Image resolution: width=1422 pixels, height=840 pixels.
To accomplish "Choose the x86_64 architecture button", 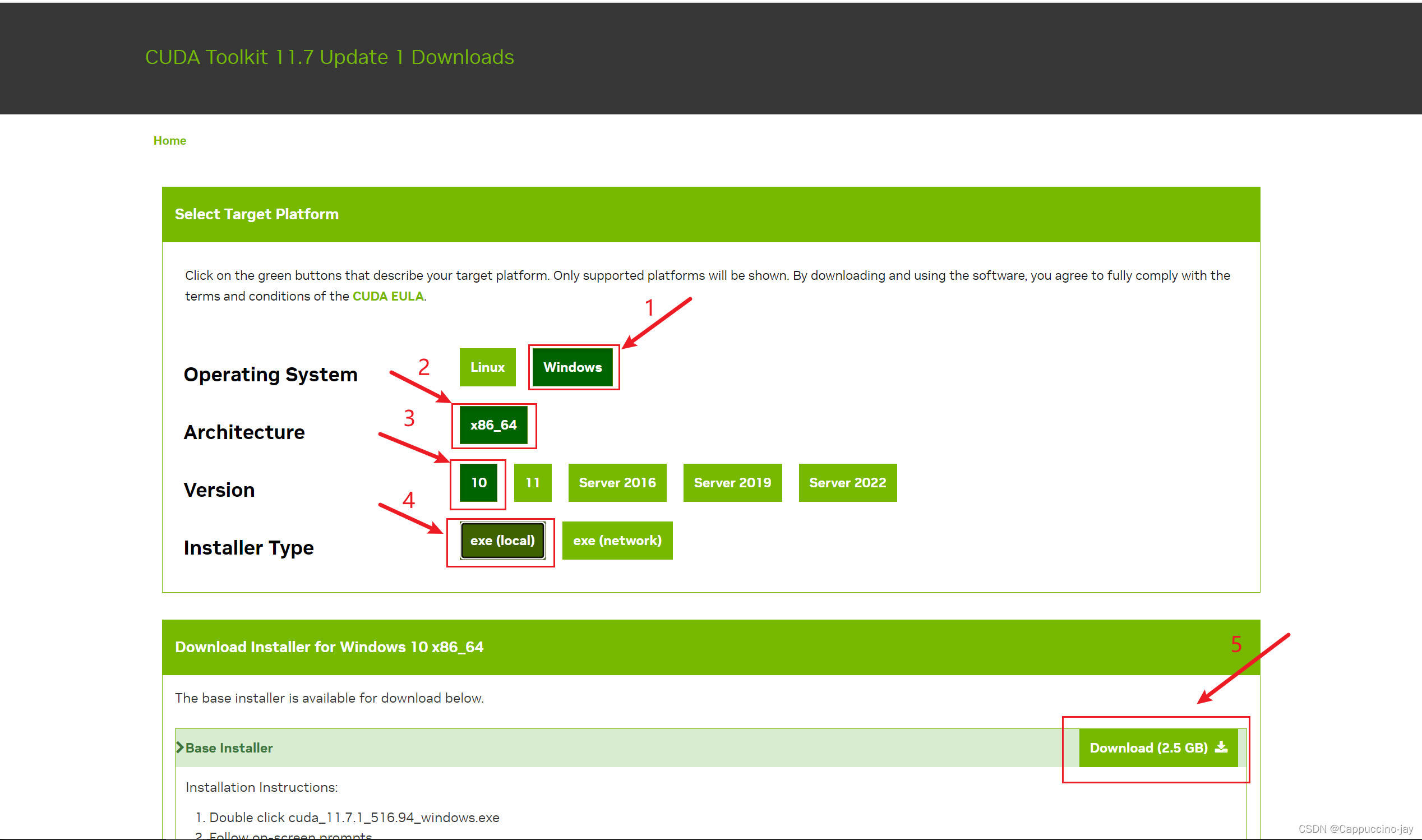I will (x=493, y=425).
